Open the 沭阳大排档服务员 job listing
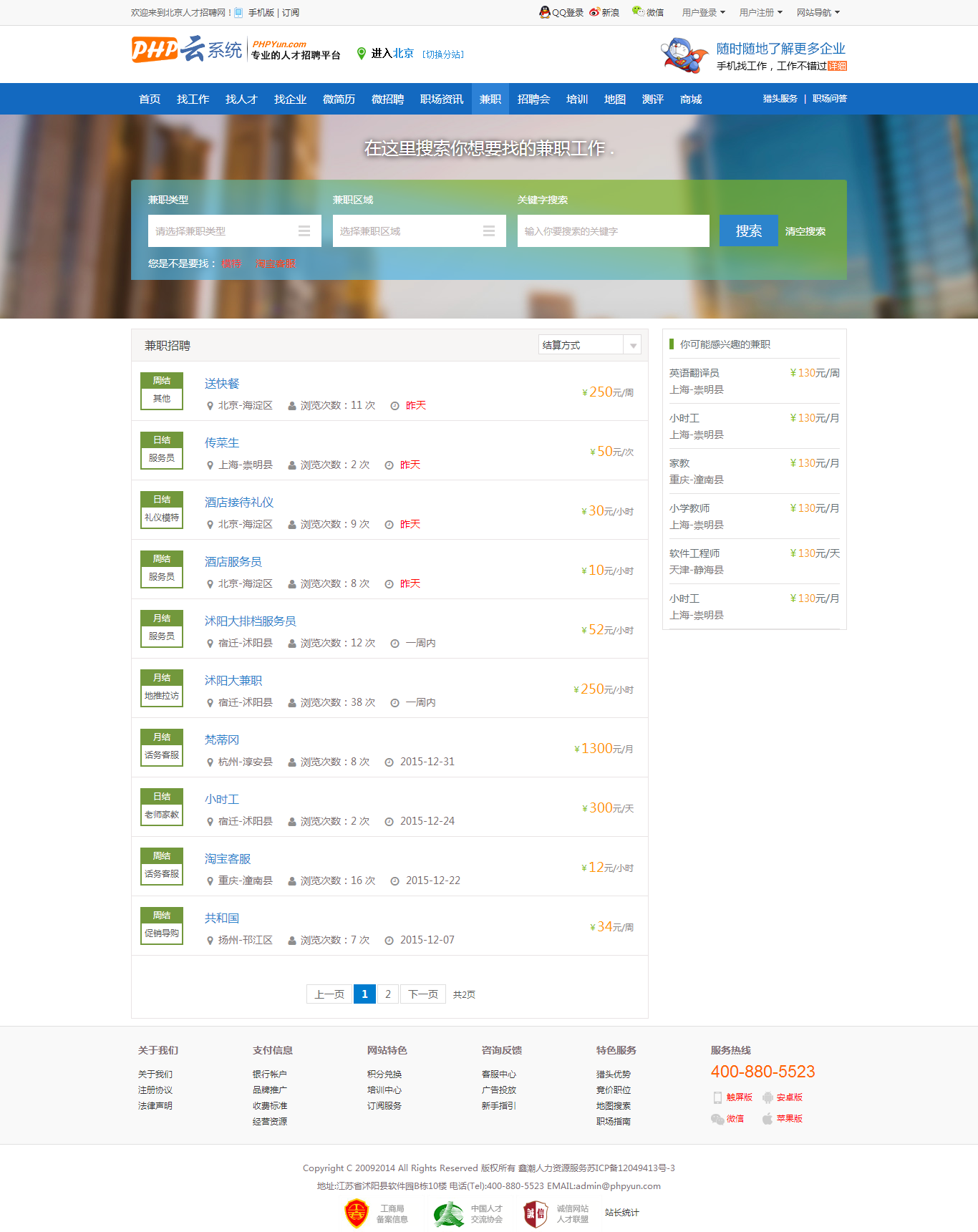Image resolution: width=978 pixels, height=1232 pixels. click(x=251, y=621)
